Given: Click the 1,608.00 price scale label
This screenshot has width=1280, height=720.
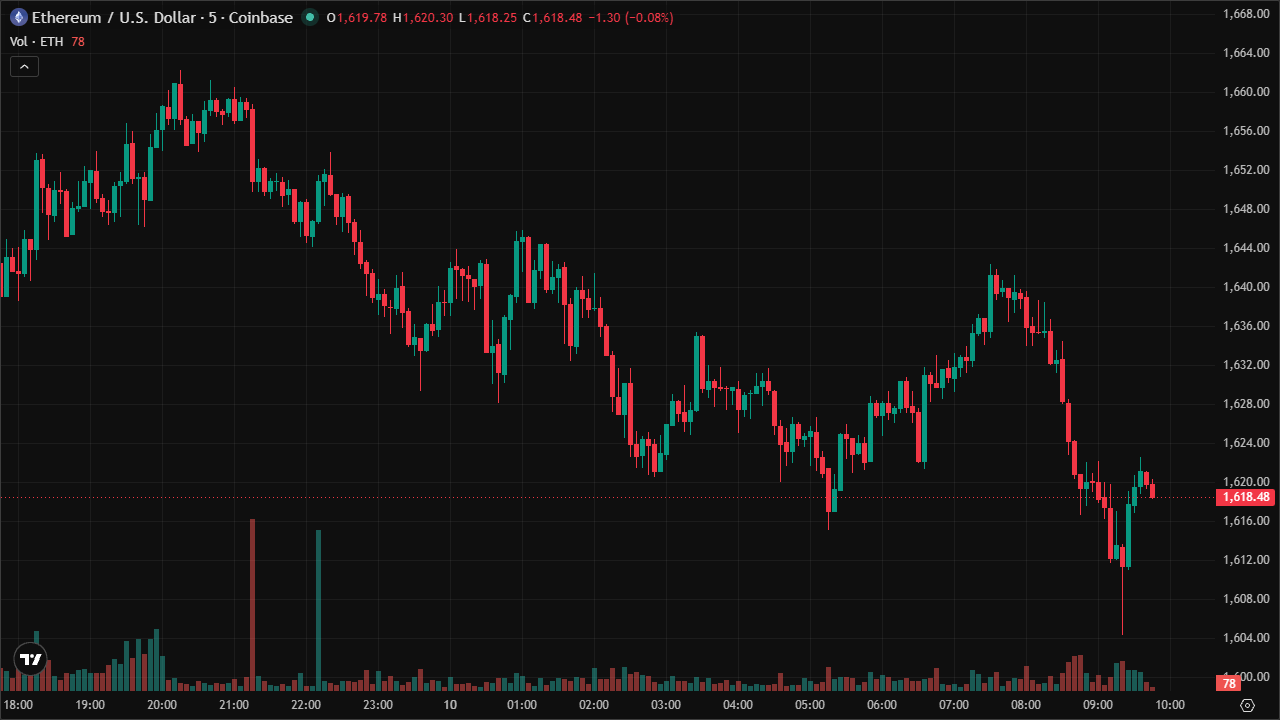Looking at the screenshot, I should coord(1246,598).
